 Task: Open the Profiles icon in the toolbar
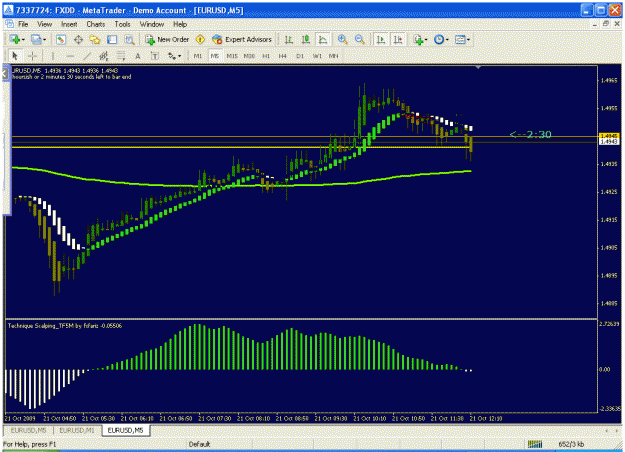pos(36,39)
